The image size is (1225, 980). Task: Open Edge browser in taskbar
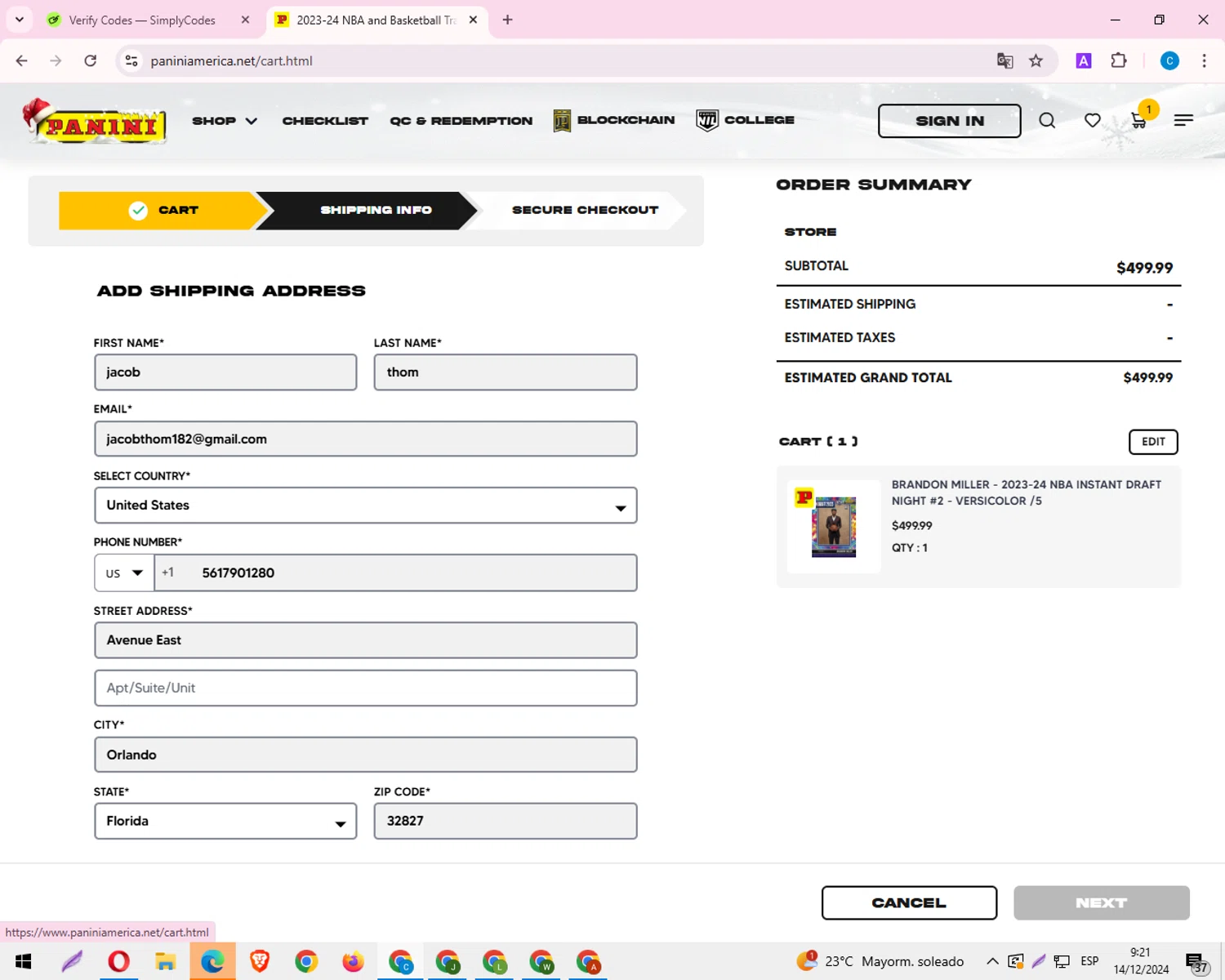[x=212, y=961]
